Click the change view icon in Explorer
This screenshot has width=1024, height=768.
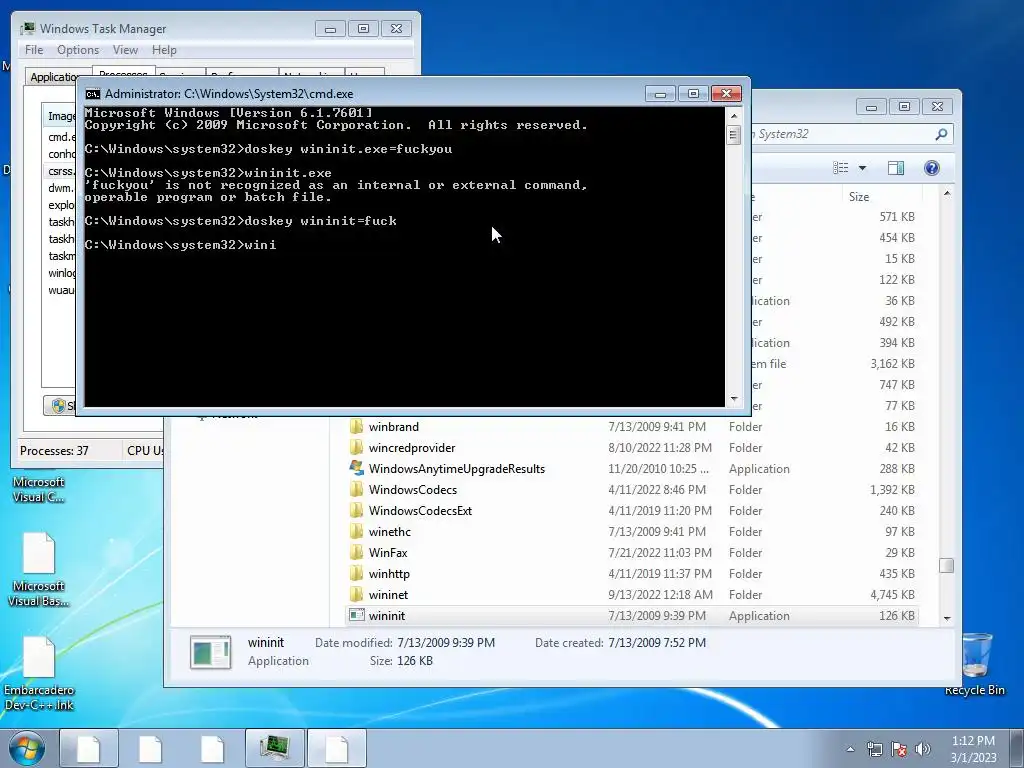(840, 168)
